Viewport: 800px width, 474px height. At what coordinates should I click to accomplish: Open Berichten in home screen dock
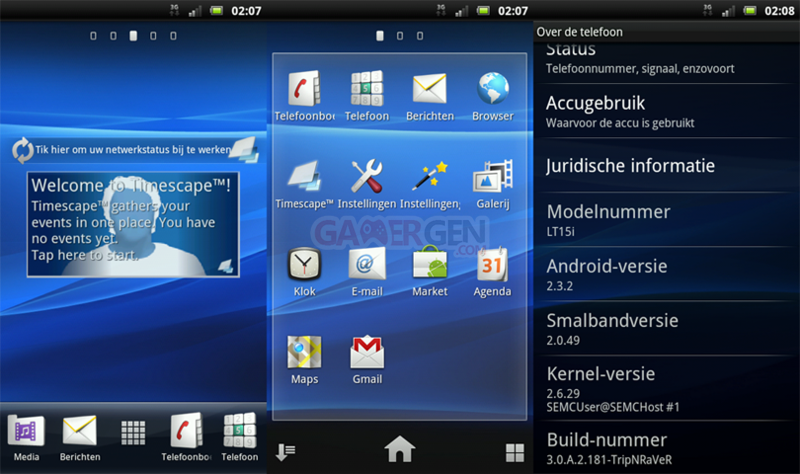coord(80,437)
